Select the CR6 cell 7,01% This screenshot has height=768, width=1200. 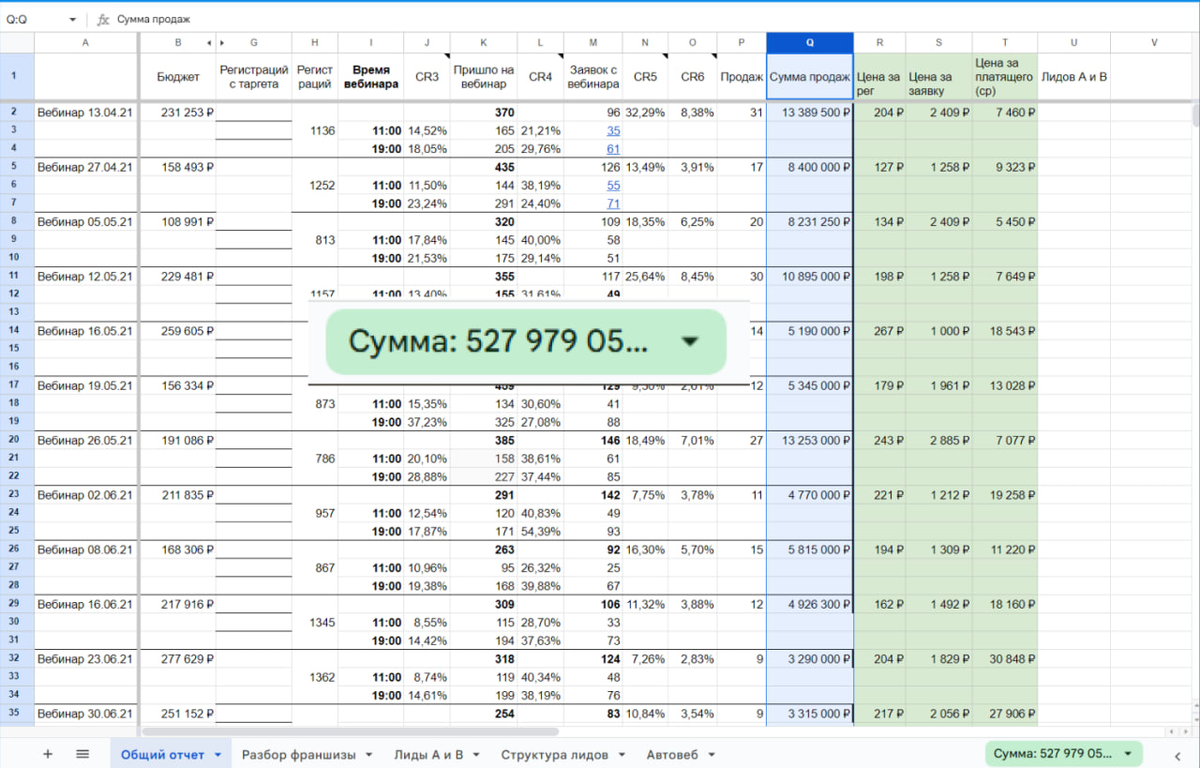point(693,439)
